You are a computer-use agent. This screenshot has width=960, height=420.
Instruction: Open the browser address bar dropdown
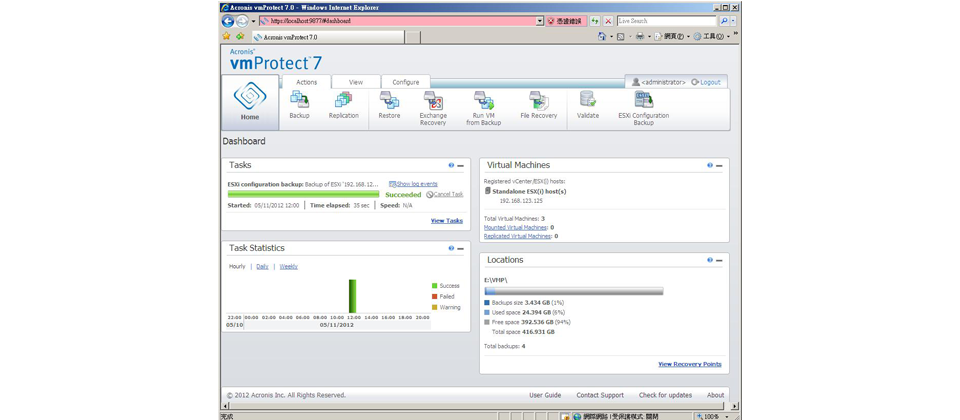(540, 21)
